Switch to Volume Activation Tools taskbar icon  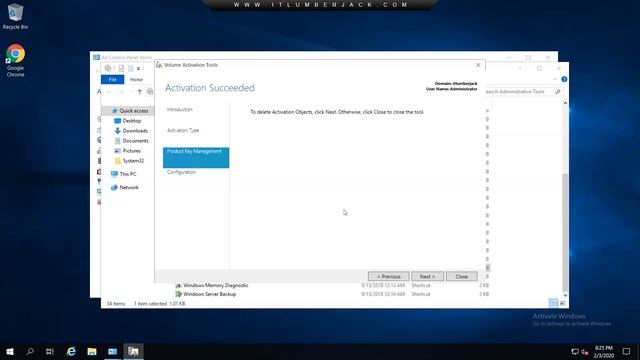coord(133,351)
